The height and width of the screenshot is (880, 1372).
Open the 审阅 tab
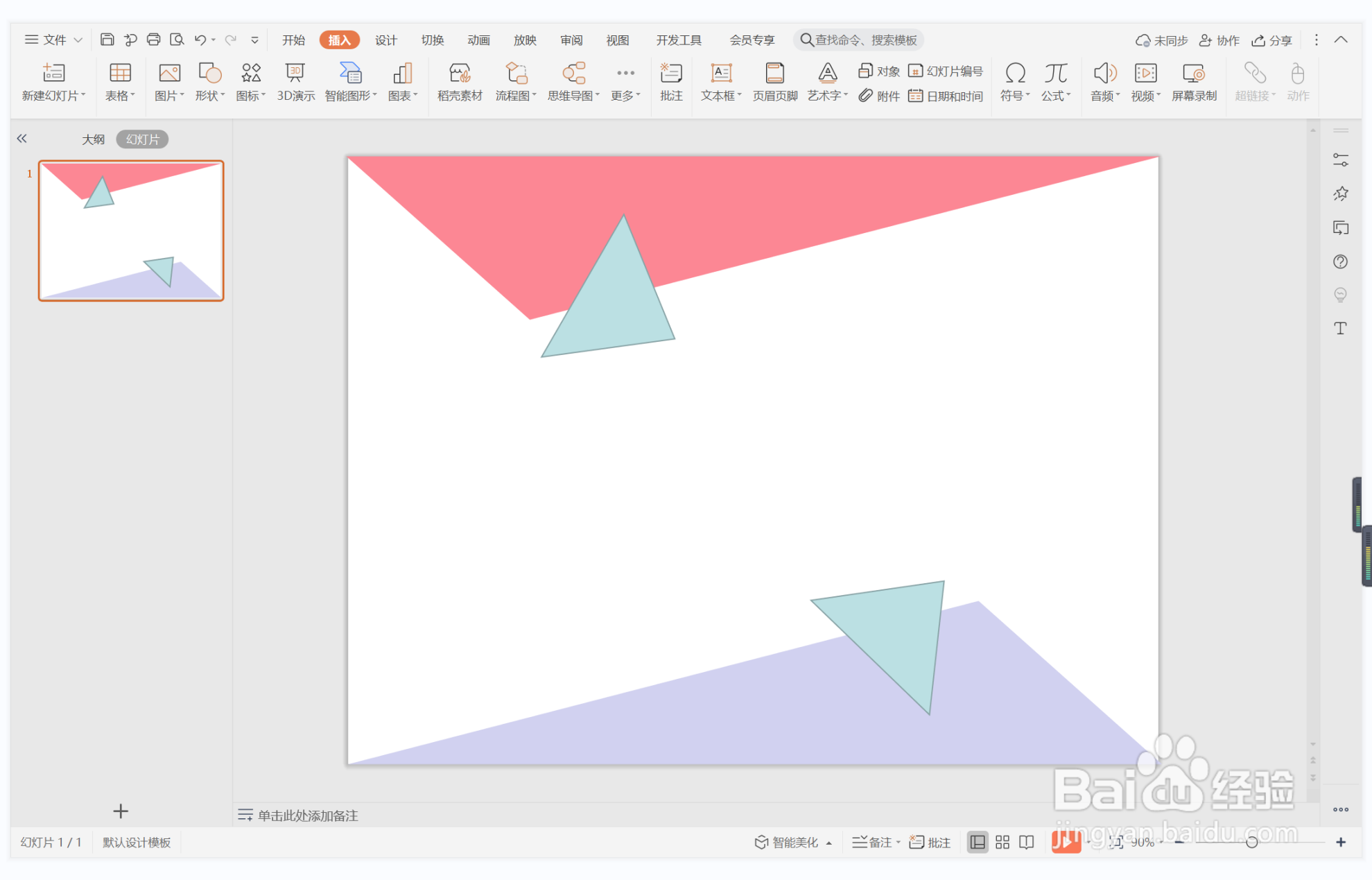pyautogui.click(x=571, y=40)
